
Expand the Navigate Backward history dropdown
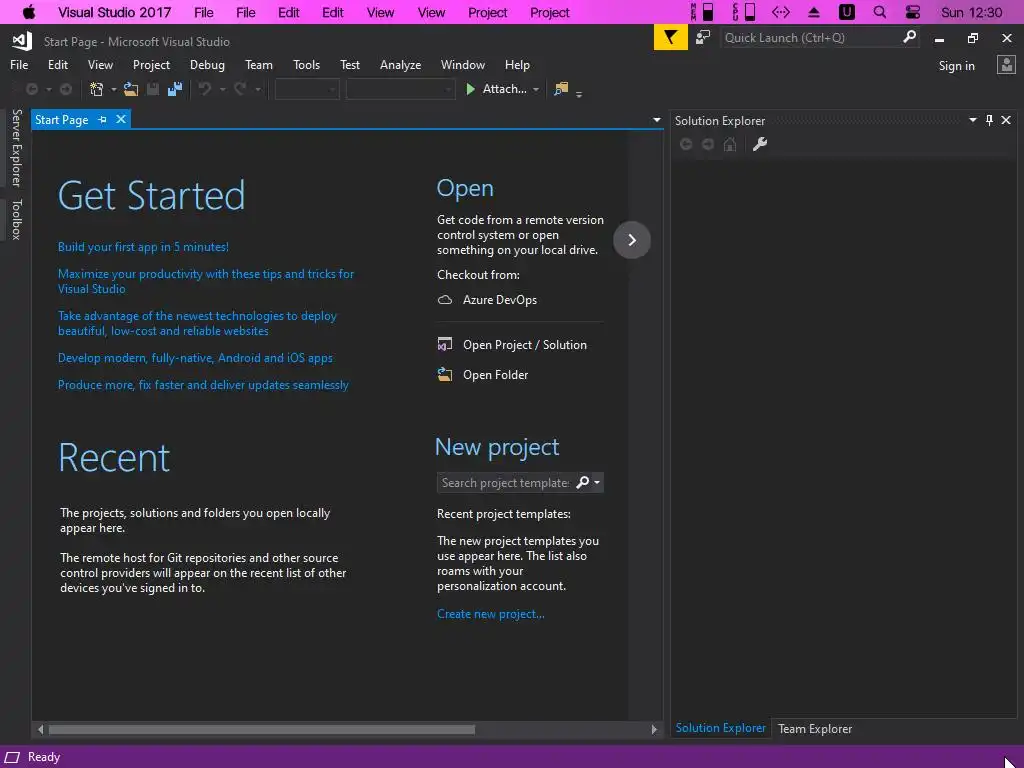pos(48,89)
